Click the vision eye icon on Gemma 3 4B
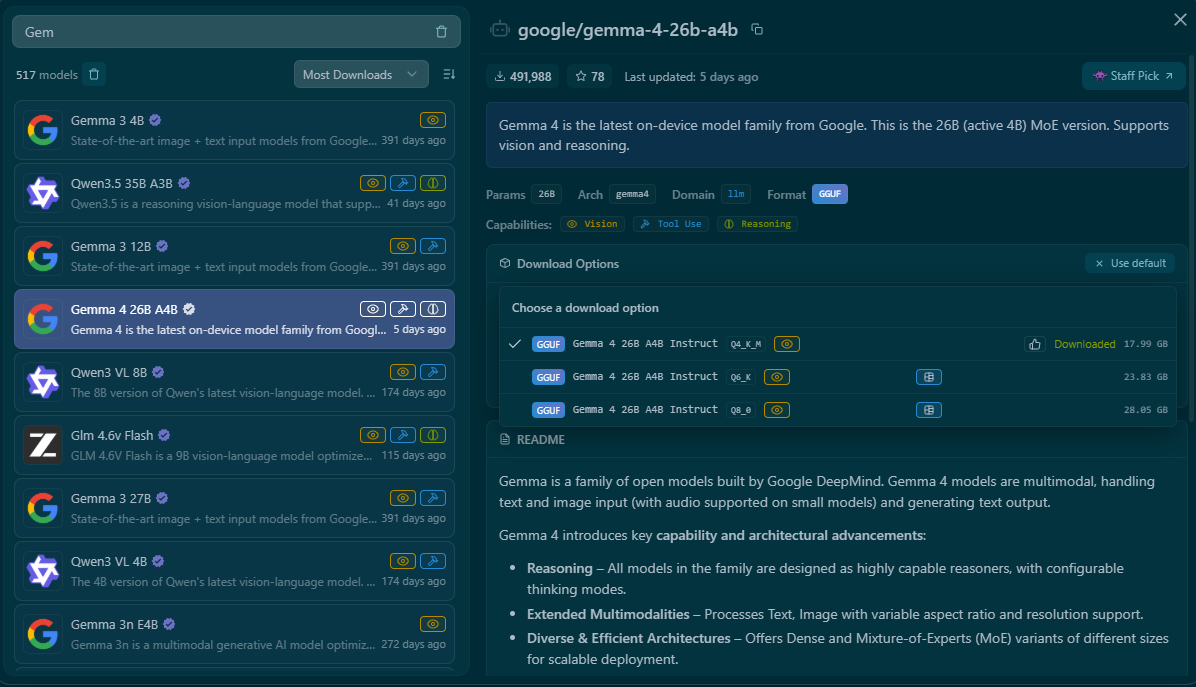 click(x=432, y=120)
